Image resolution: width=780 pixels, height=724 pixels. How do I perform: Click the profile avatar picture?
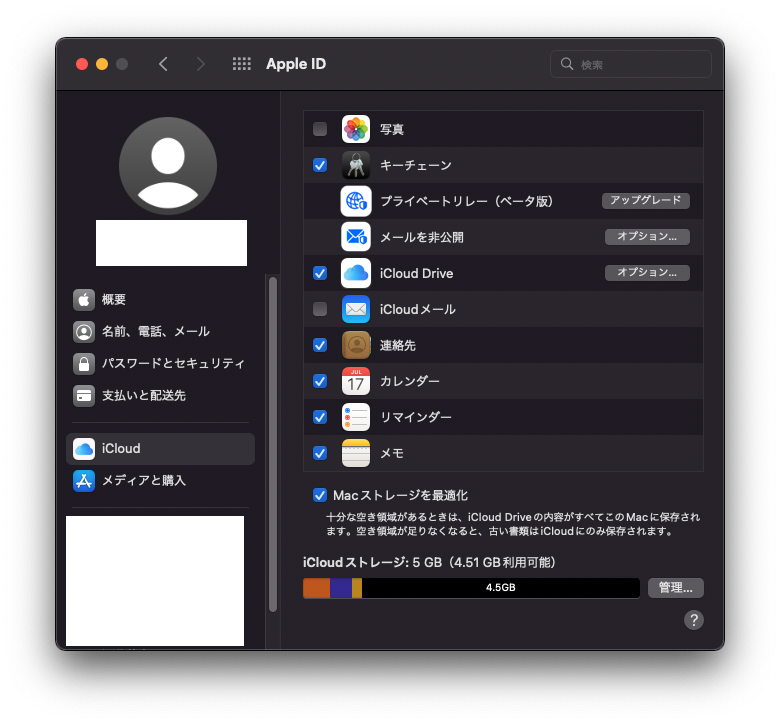(x=168, y=166)
